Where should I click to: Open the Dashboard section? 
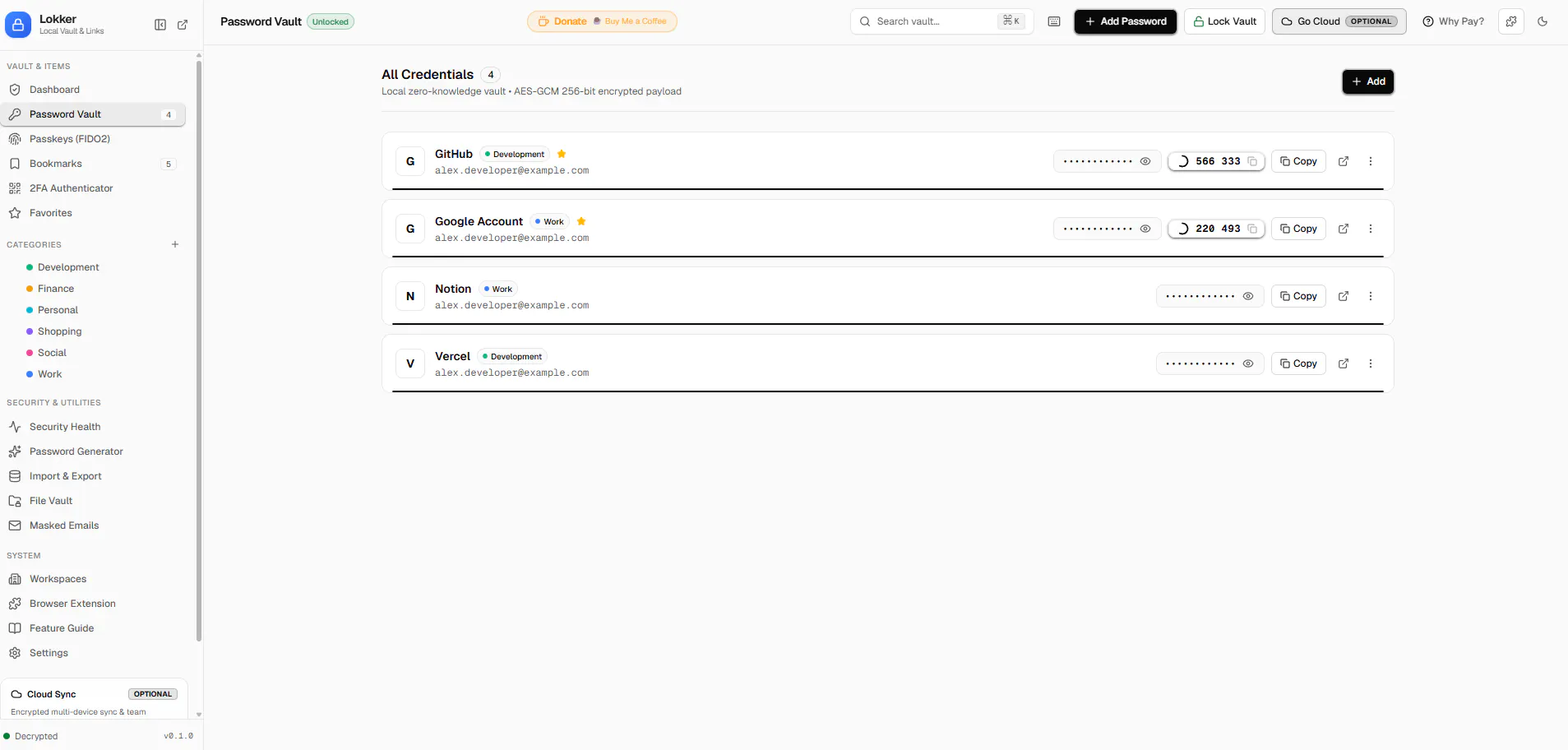pos(93,90)
